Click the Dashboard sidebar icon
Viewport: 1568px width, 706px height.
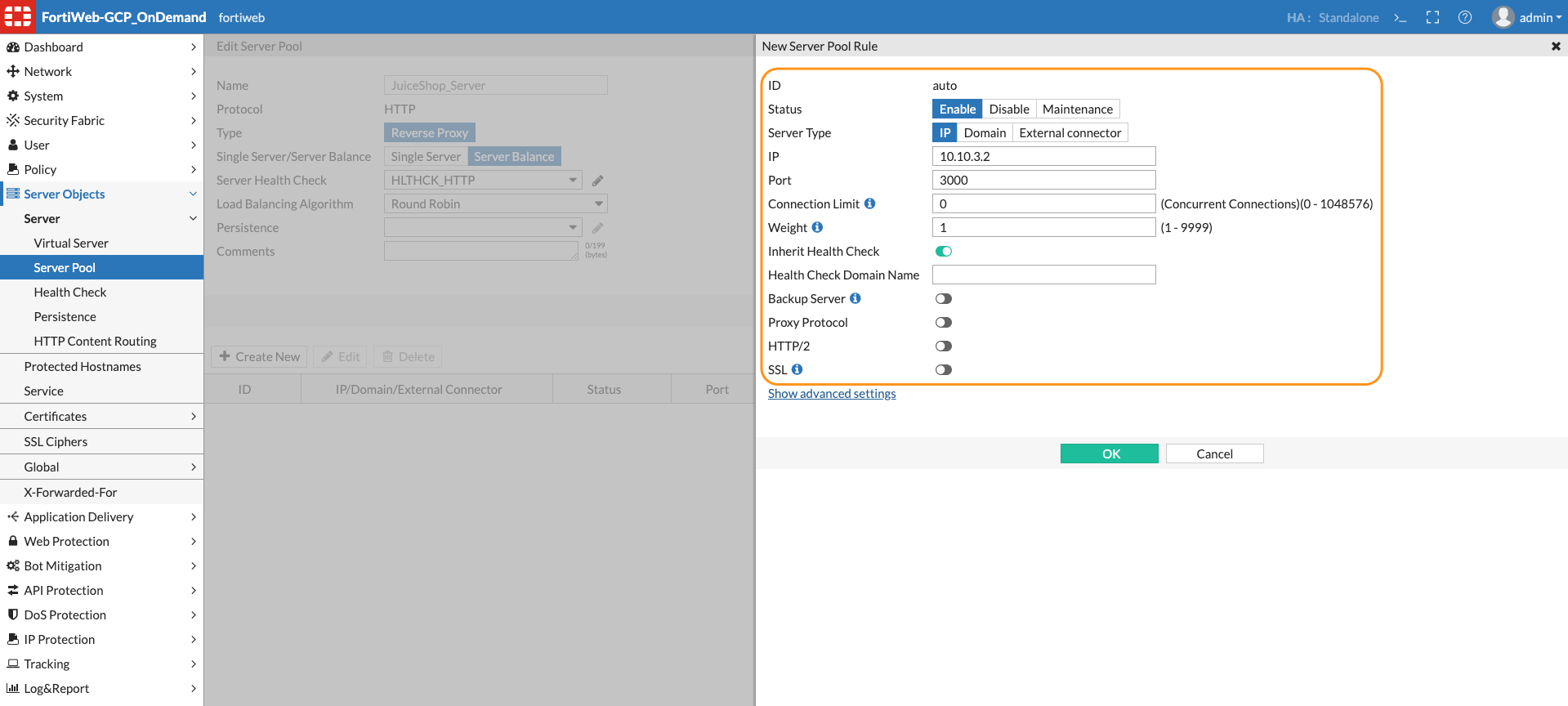pyautogui.click(x=13, y=47)
